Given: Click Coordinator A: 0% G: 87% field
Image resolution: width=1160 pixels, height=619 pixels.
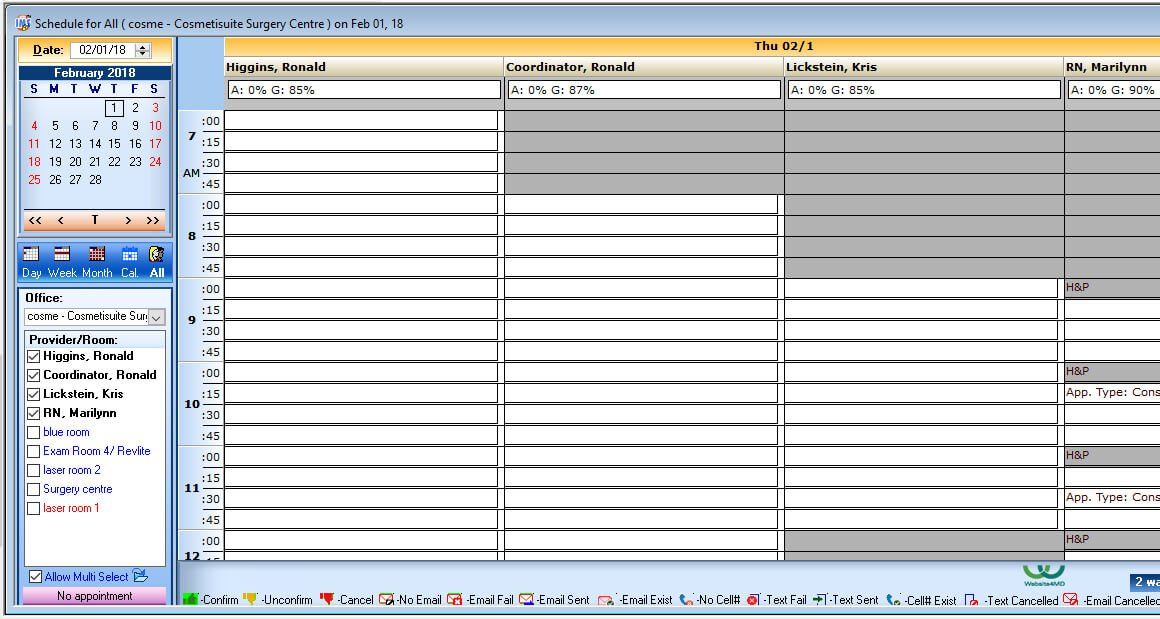Looking at the screenshot, I should 644,89.
